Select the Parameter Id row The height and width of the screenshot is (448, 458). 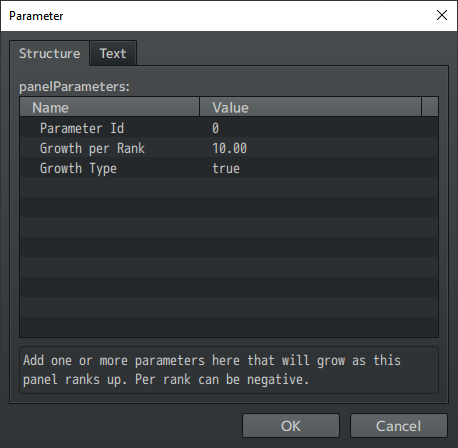(x=229, y=127)
